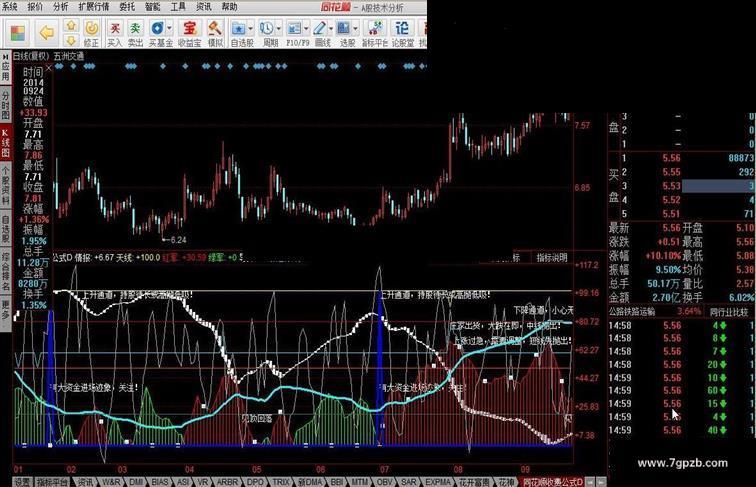Open the 资讯 menu

coord(203,7)
